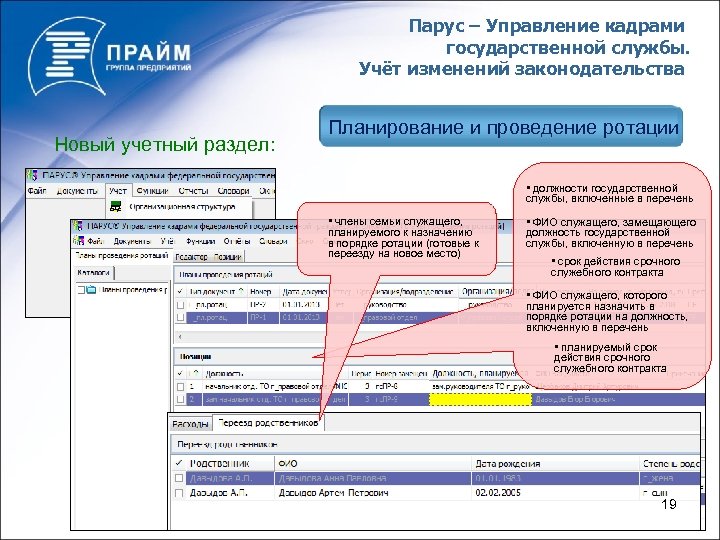Select Планы проведения tree item
Image resolution: width=720 pixels, height=540 pixels.
point(133,290)
